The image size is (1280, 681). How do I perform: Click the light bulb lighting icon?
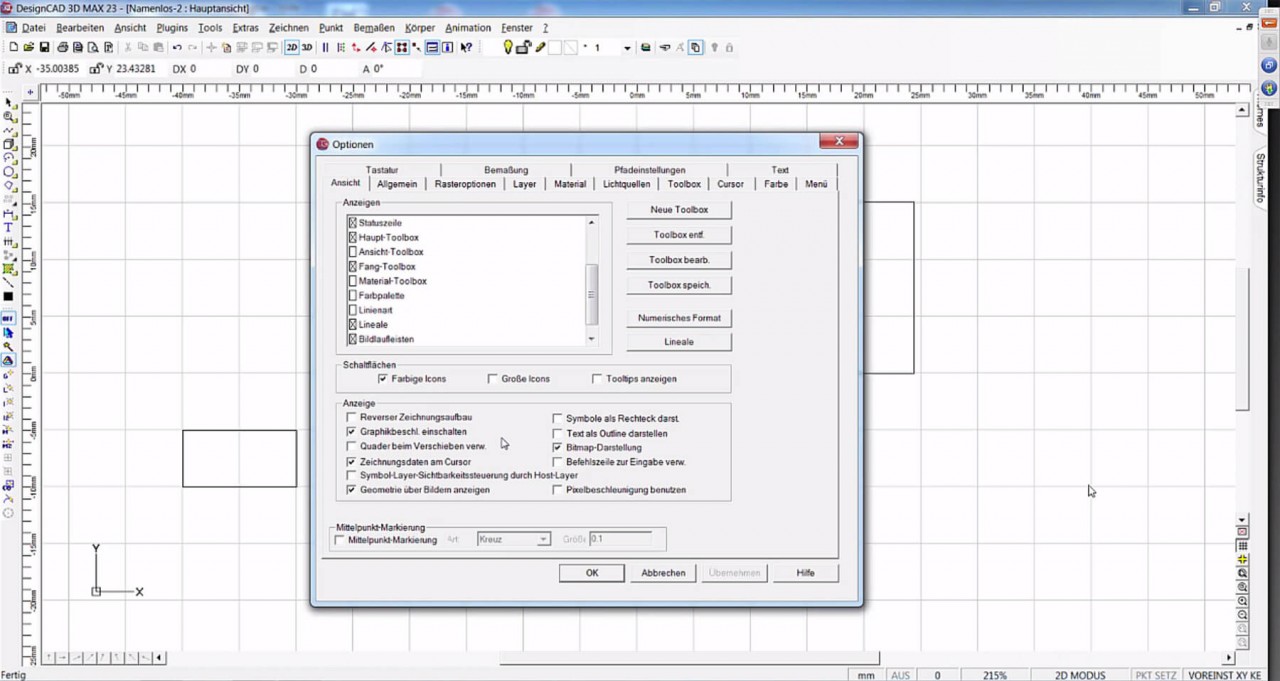tap(508, 47)
